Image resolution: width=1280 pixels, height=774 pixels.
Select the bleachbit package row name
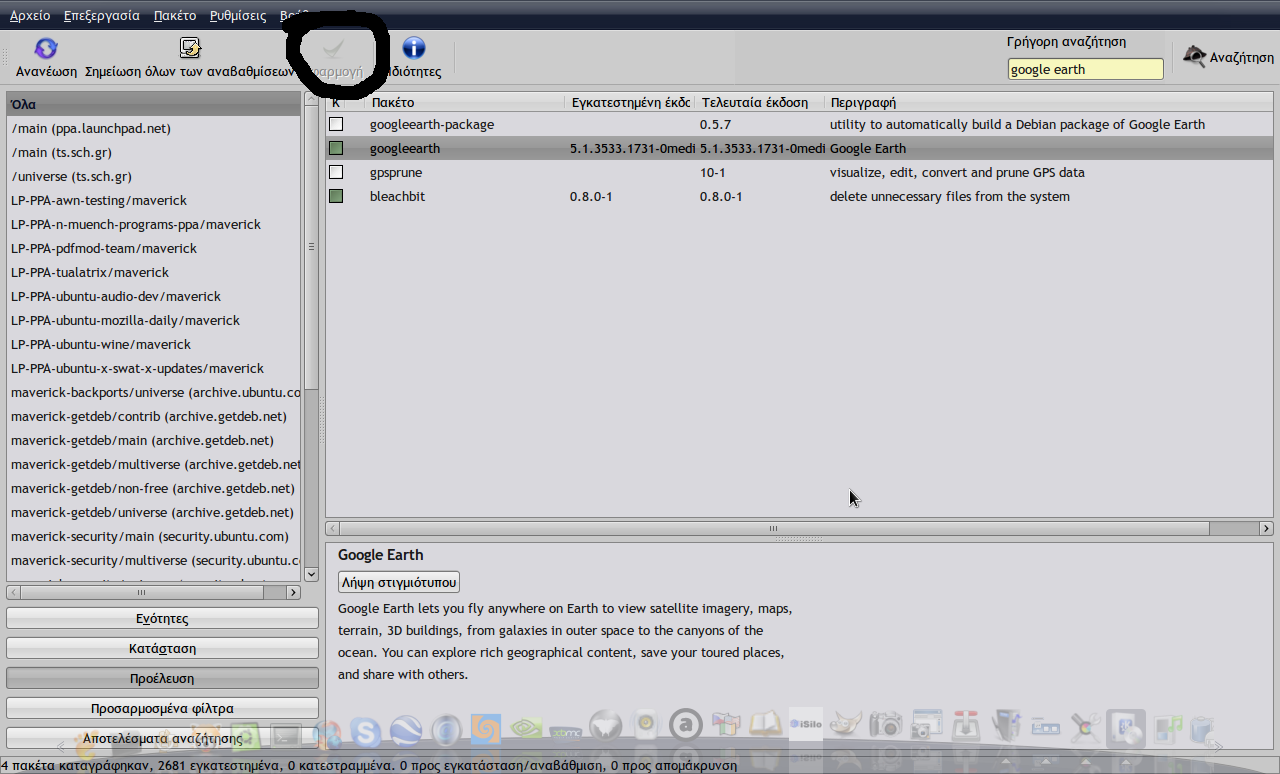[x=397, y=196]
